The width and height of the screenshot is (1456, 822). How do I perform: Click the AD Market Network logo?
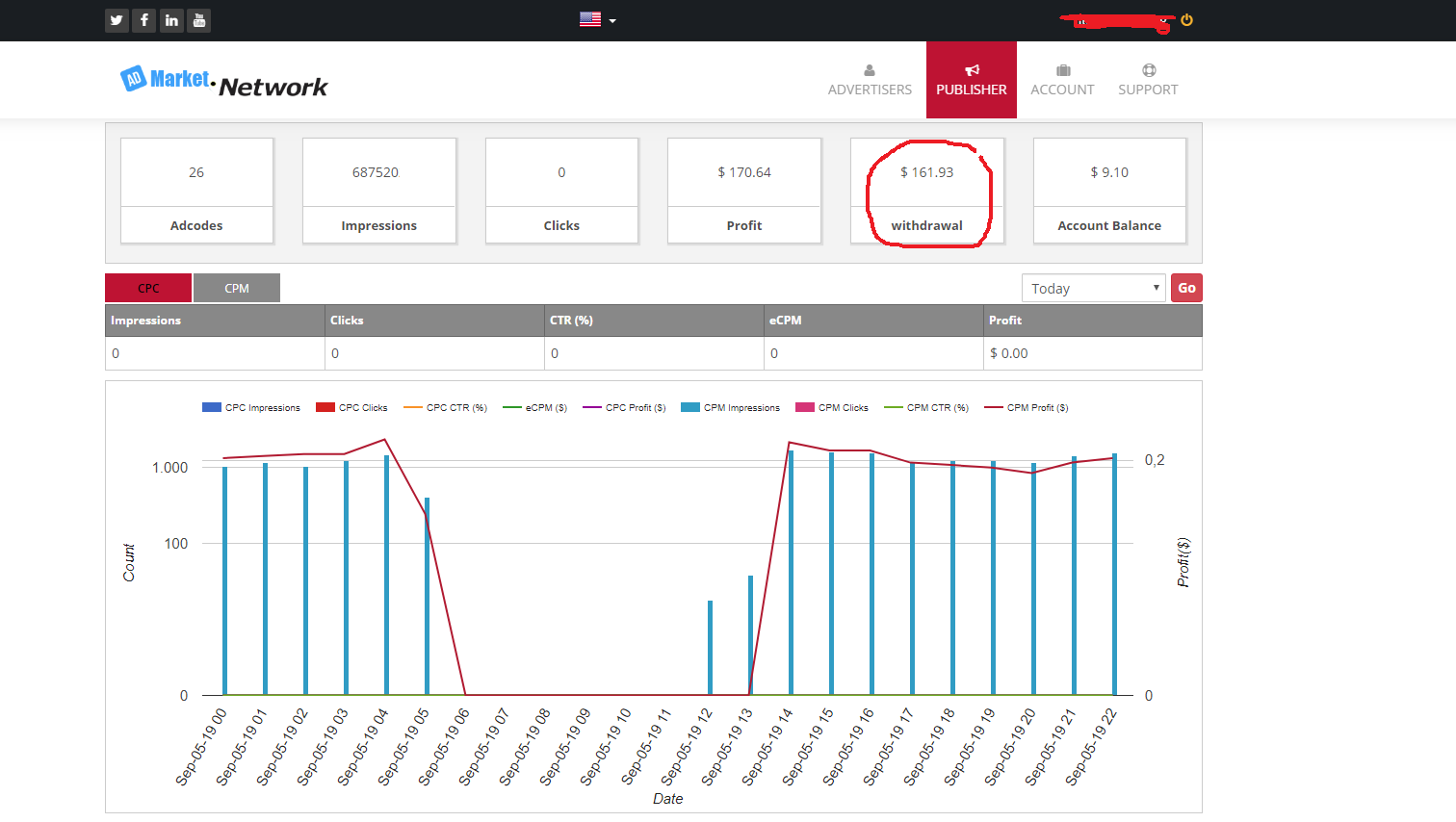point(223,82)
